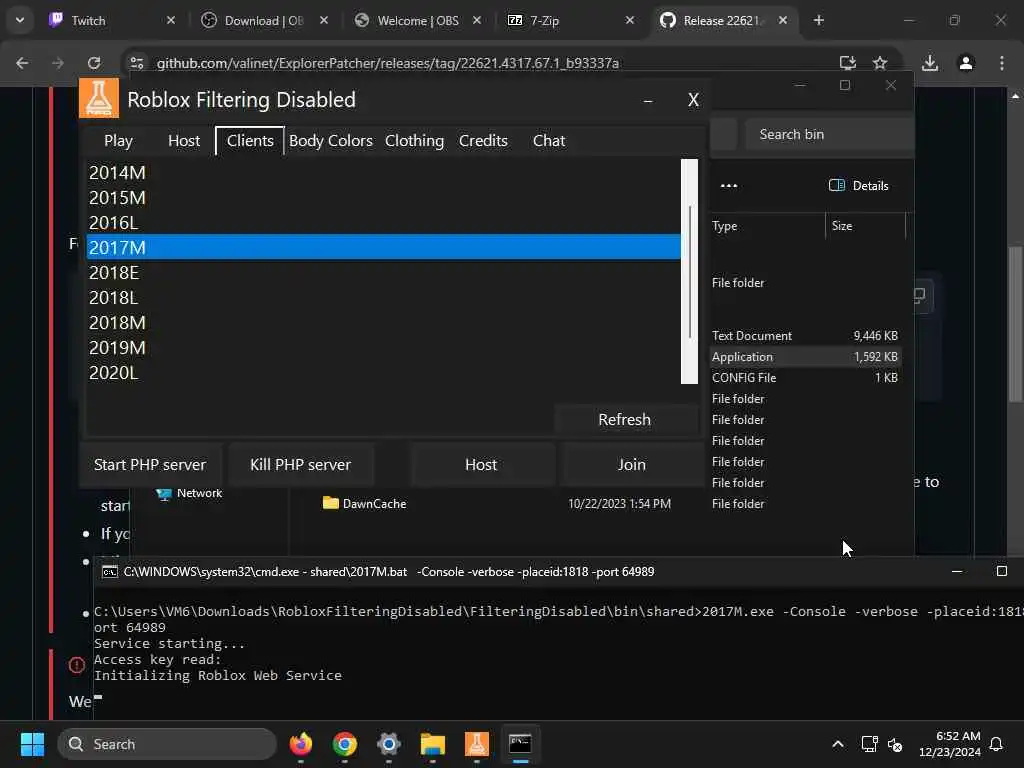Select the Clients tab
1024x768 pixels.
click(x=250, y=140)
